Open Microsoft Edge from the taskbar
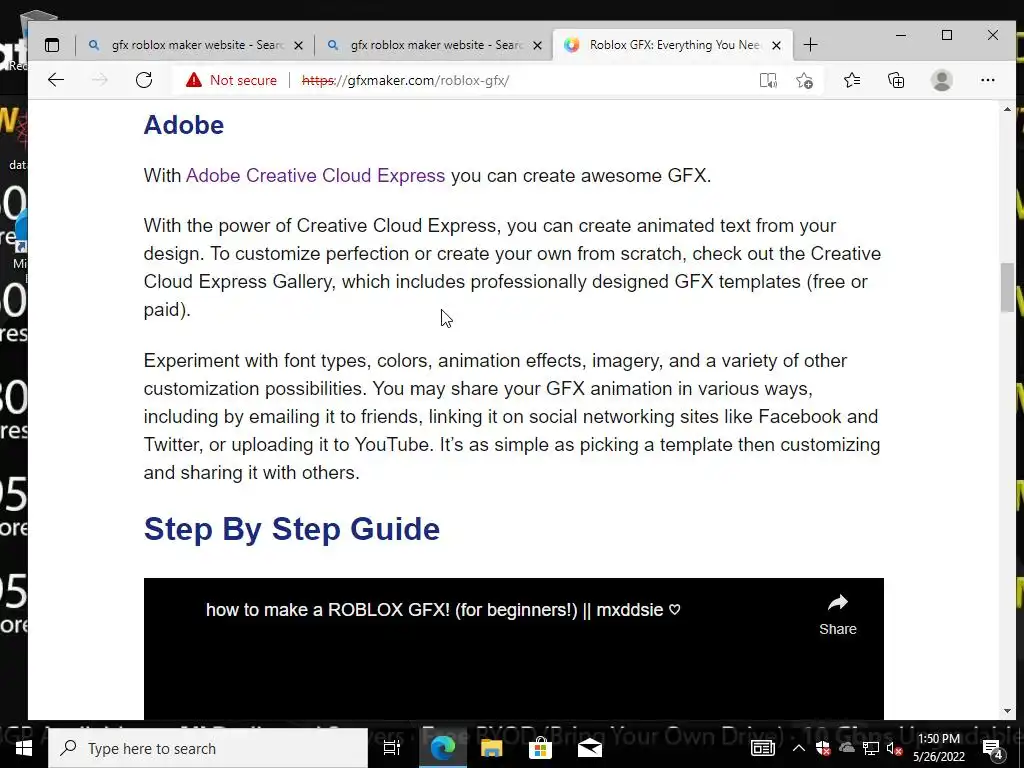The height and width of the screenshot is (768, 1024). point(442,748)
